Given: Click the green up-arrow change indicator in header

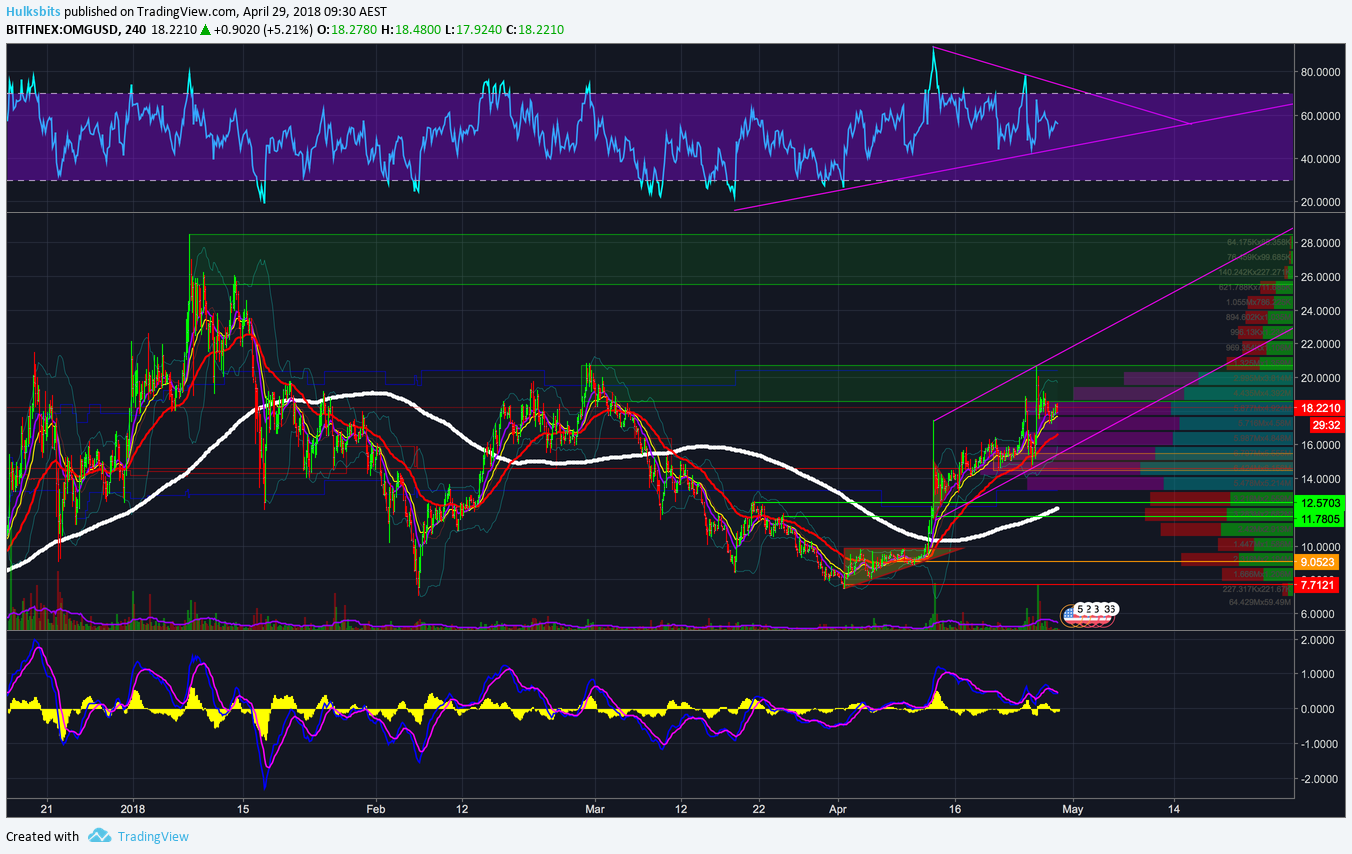Looking at the screenshot, I should tap(205, 30).
